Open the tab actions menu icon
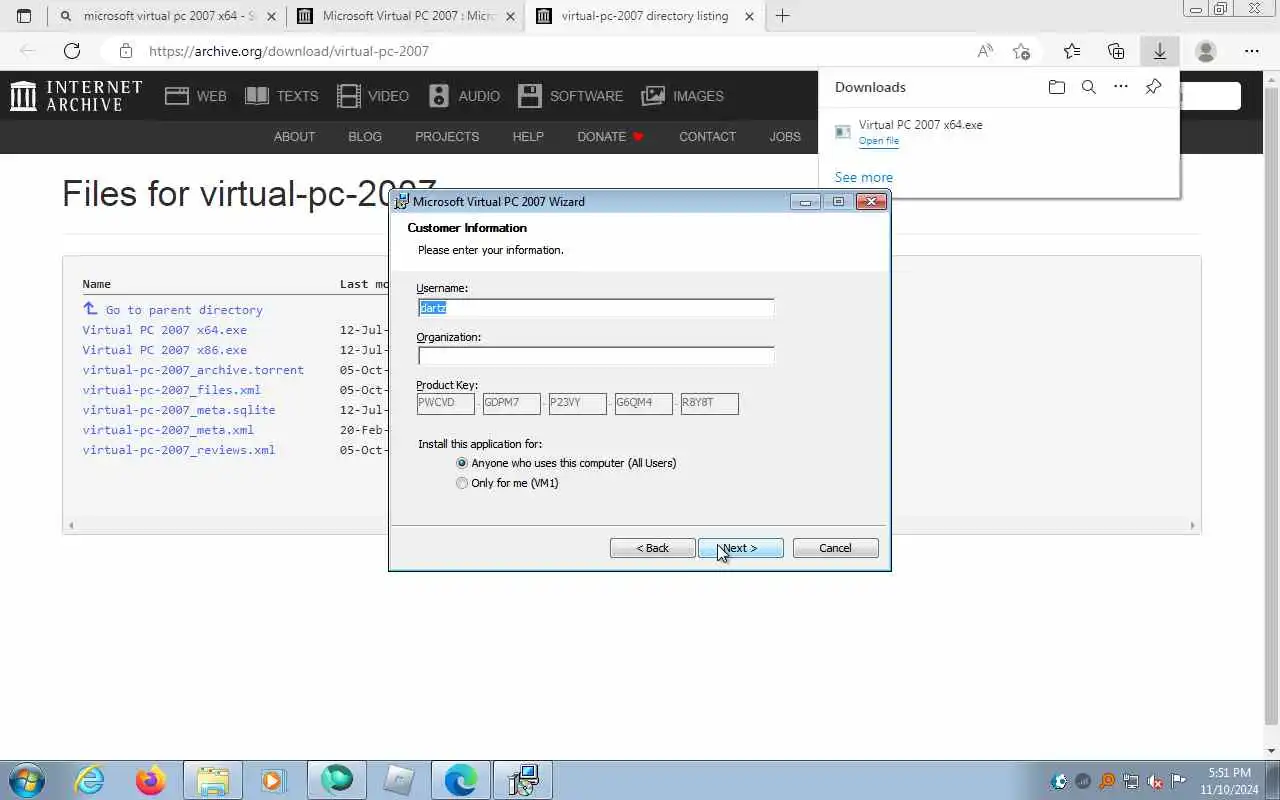Viewport: 1280px width, 800px height. [x=24, y=16]
